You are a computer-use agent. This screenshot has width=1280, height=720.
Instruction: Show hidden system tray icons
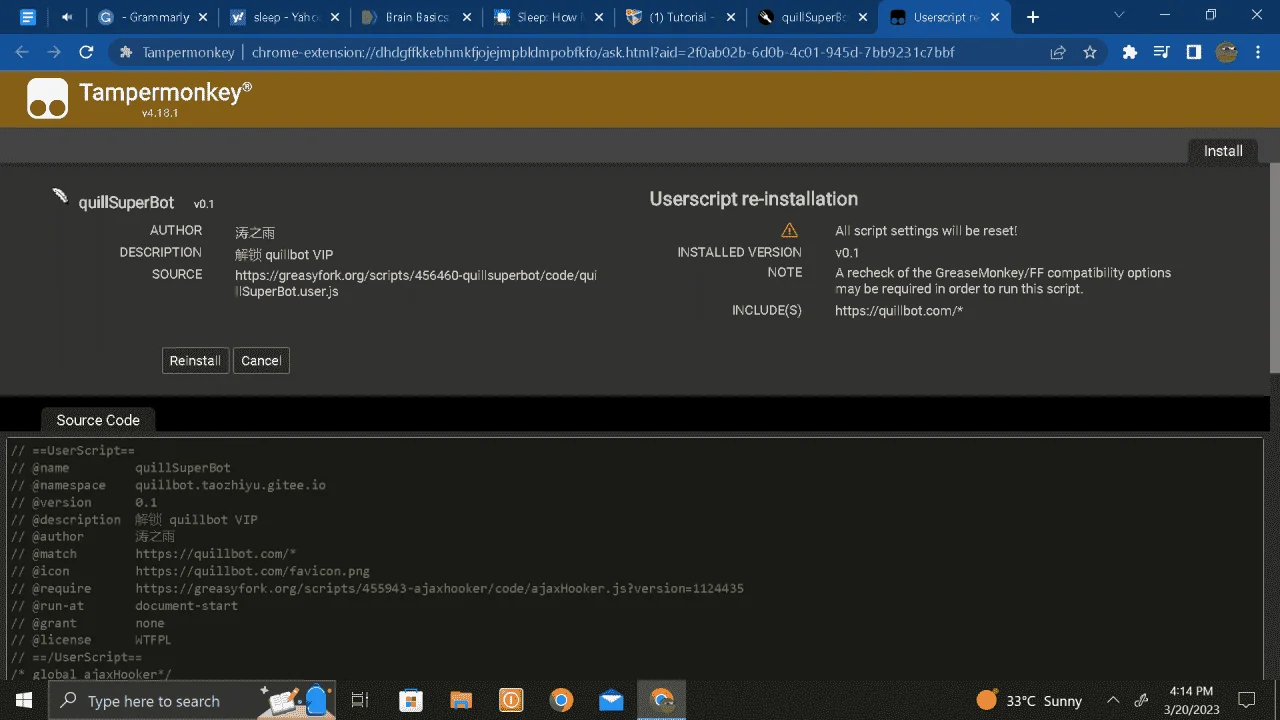1113,700
